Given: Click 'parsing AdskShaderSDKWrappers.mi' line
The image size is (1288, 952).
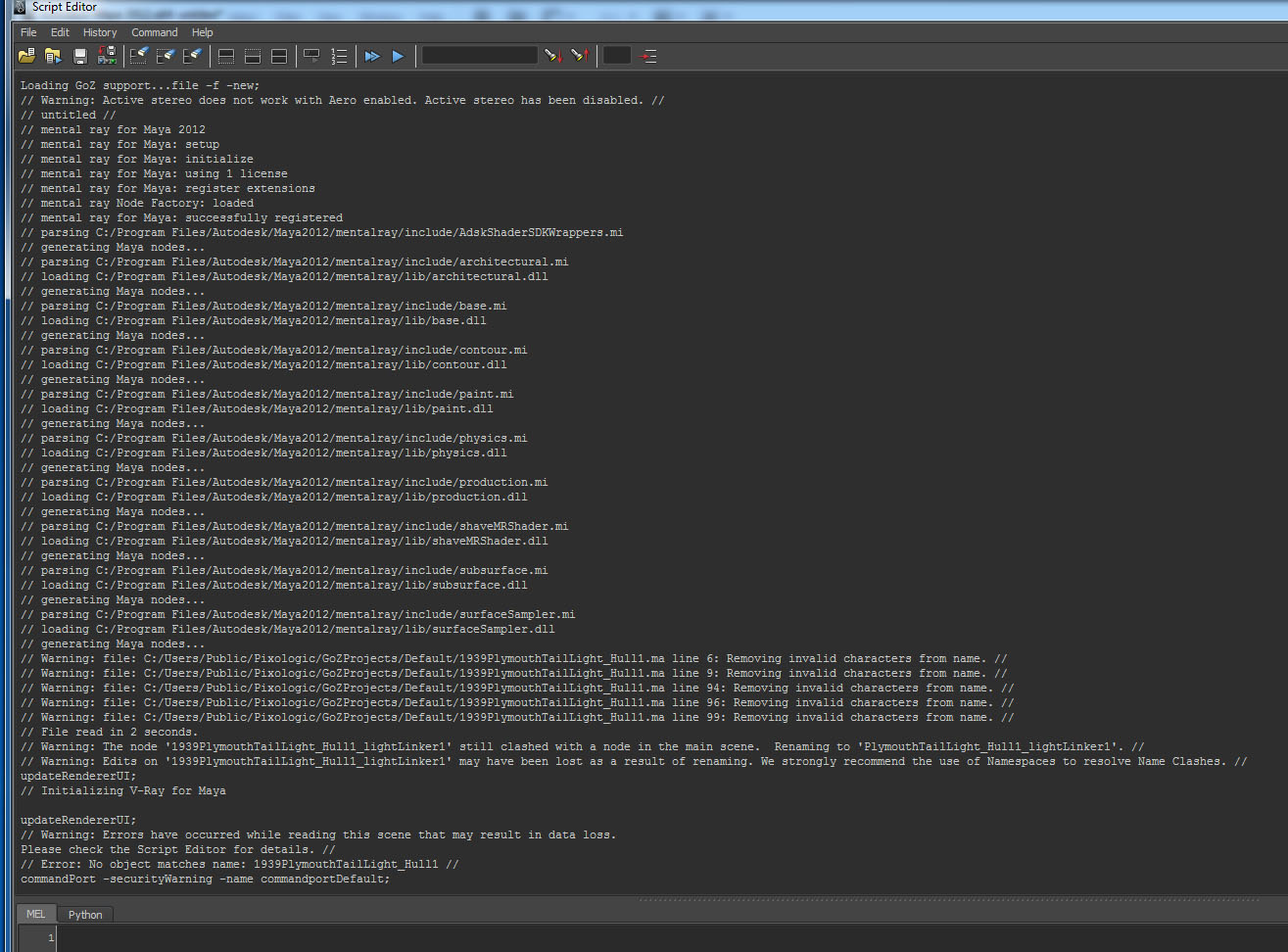Looking at the screenshot, I should coord(321,233).
